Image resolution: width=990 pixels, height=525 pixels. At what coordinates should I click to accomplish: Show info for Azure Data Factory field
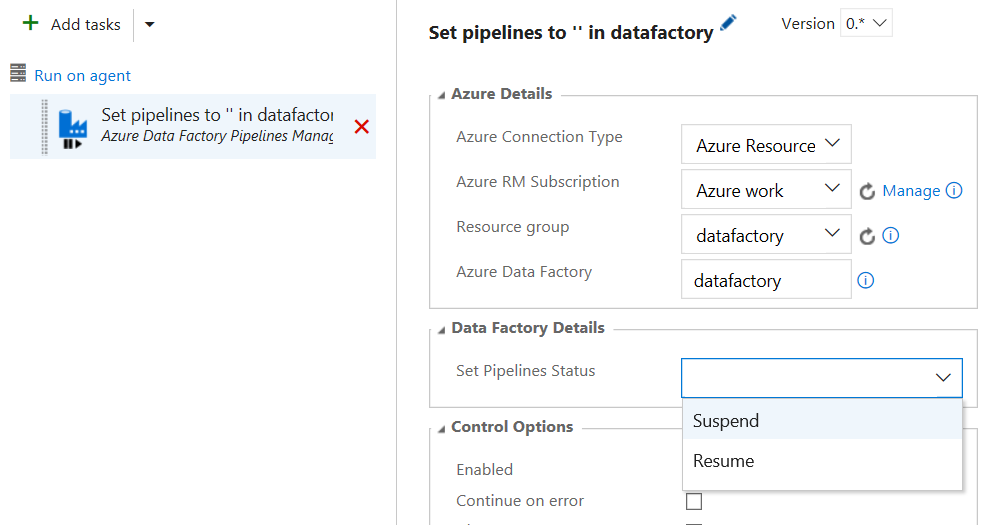click(x=866, y=281)
